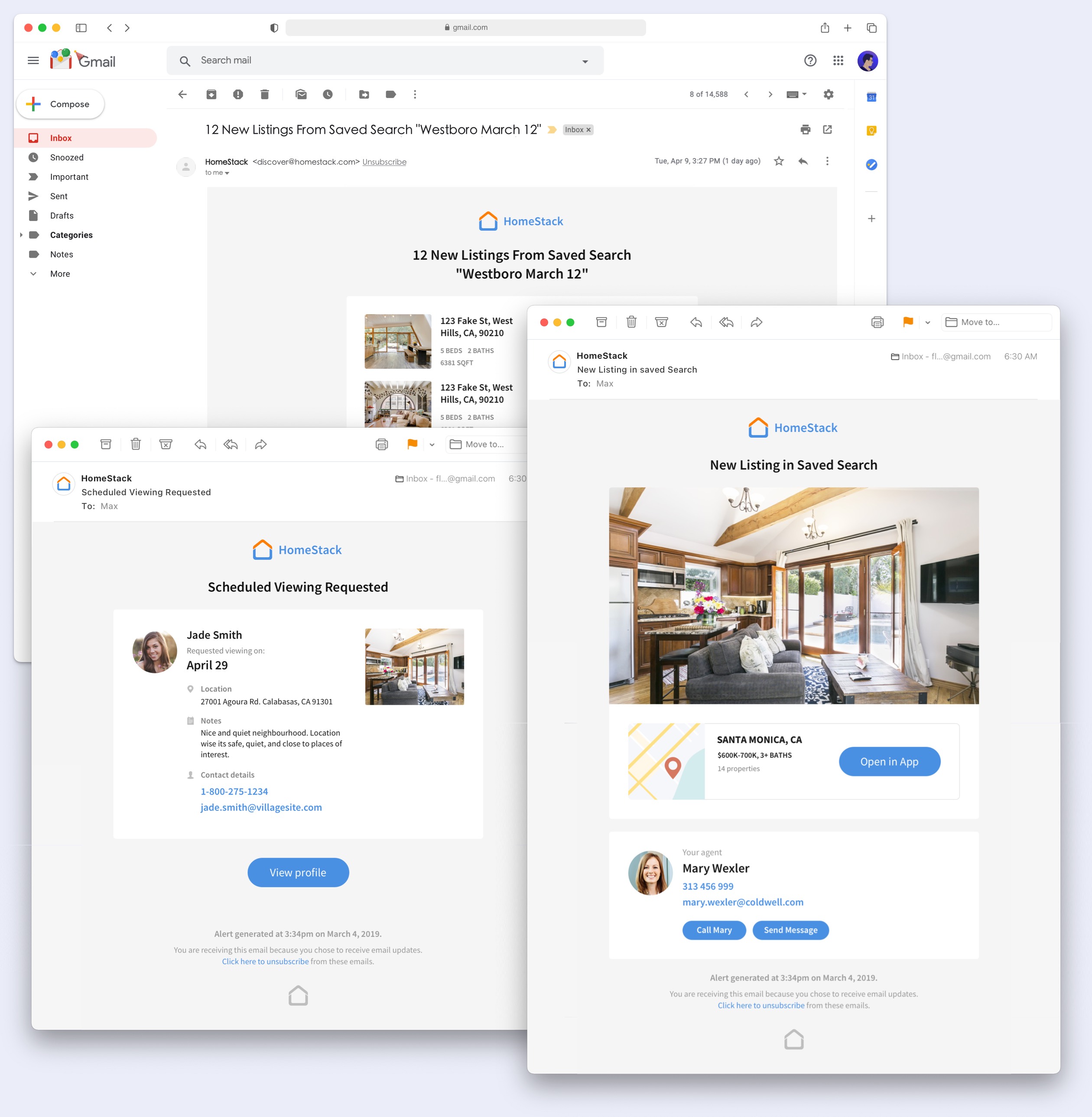The width and height of the screenshot is (1092, 1117).
Task: Expand the Categories folder in the sidebar
Action: [22, 234]
